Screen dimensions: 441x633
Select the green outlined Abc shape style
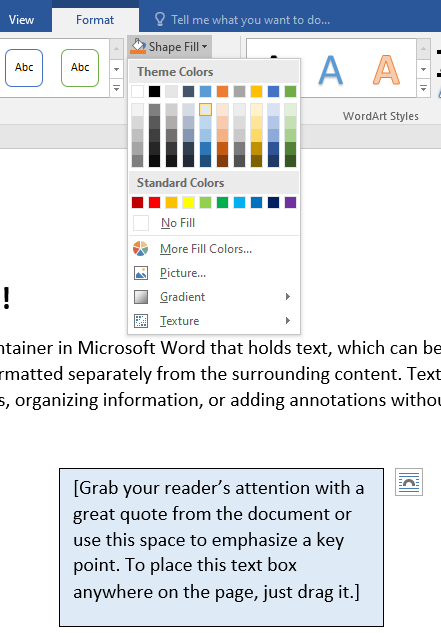pyautogui.click(x=80, y=67)
